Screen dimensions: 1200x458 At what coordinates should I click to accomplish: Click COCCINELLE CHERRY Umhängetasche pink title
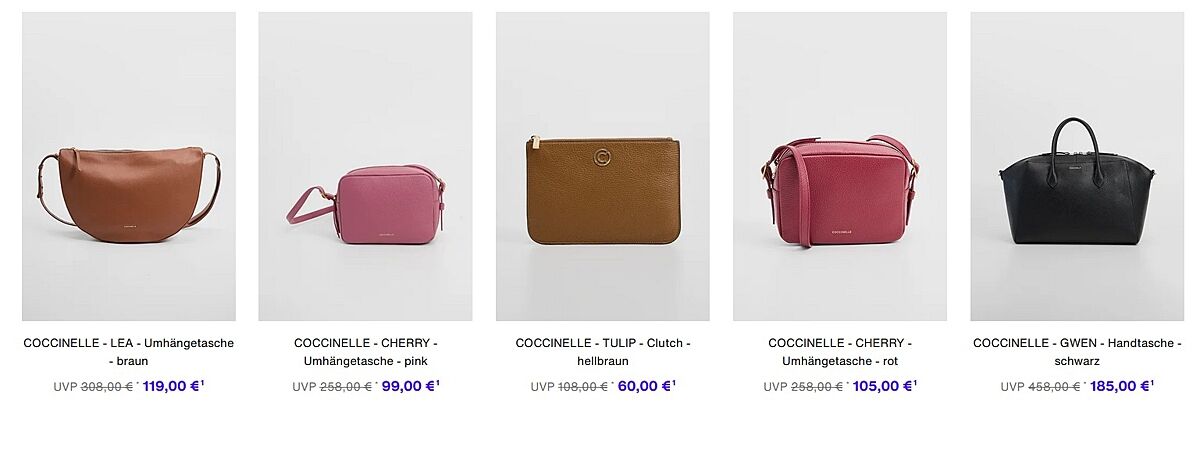[x=365, y=352]
